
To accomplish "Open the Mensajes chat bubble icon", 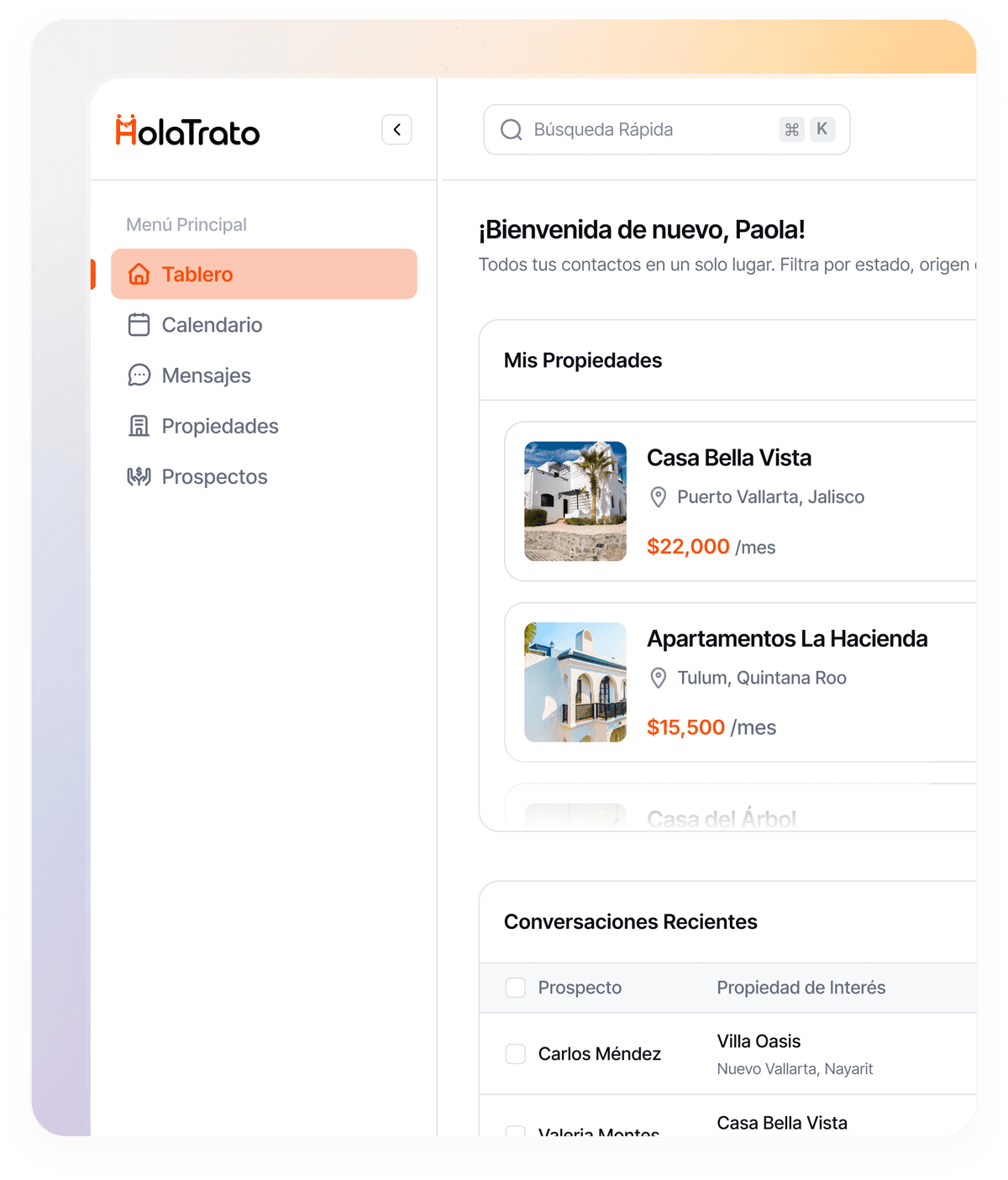I will point(139,375).
